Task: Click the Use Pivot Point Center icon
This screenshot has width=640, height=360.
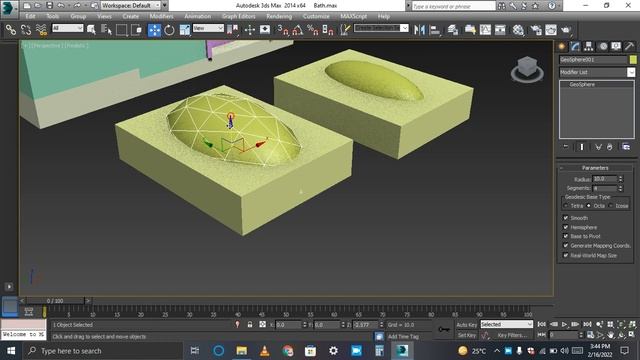Action: (233, 30)
